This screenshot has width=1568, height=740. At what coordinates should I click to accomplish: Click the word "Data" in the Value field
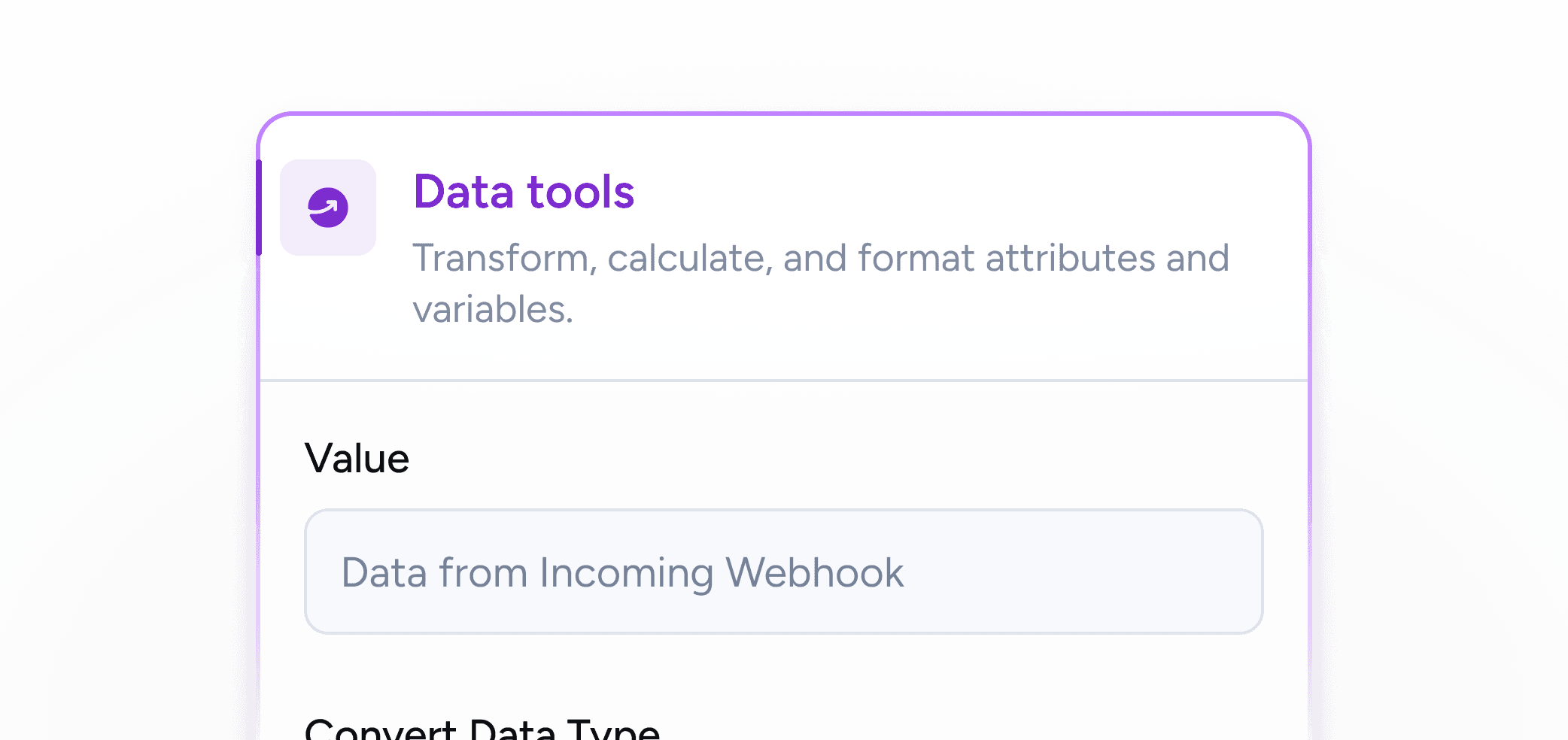click(384, 572)
